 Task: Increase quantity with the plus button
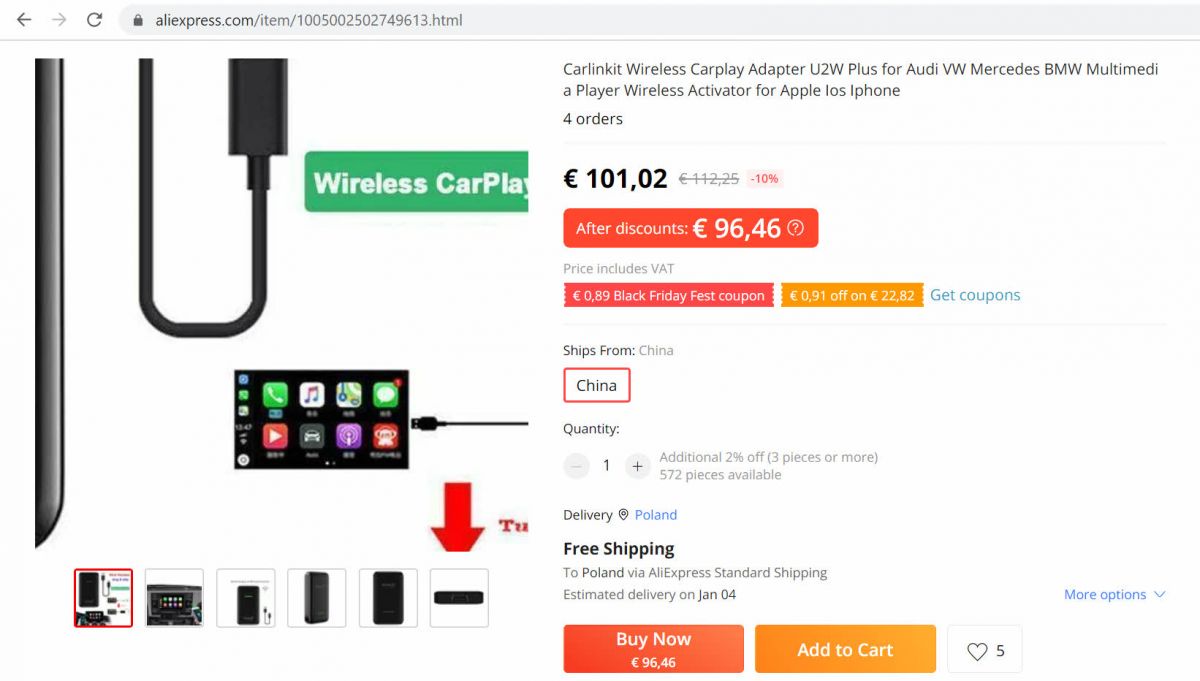637,466
